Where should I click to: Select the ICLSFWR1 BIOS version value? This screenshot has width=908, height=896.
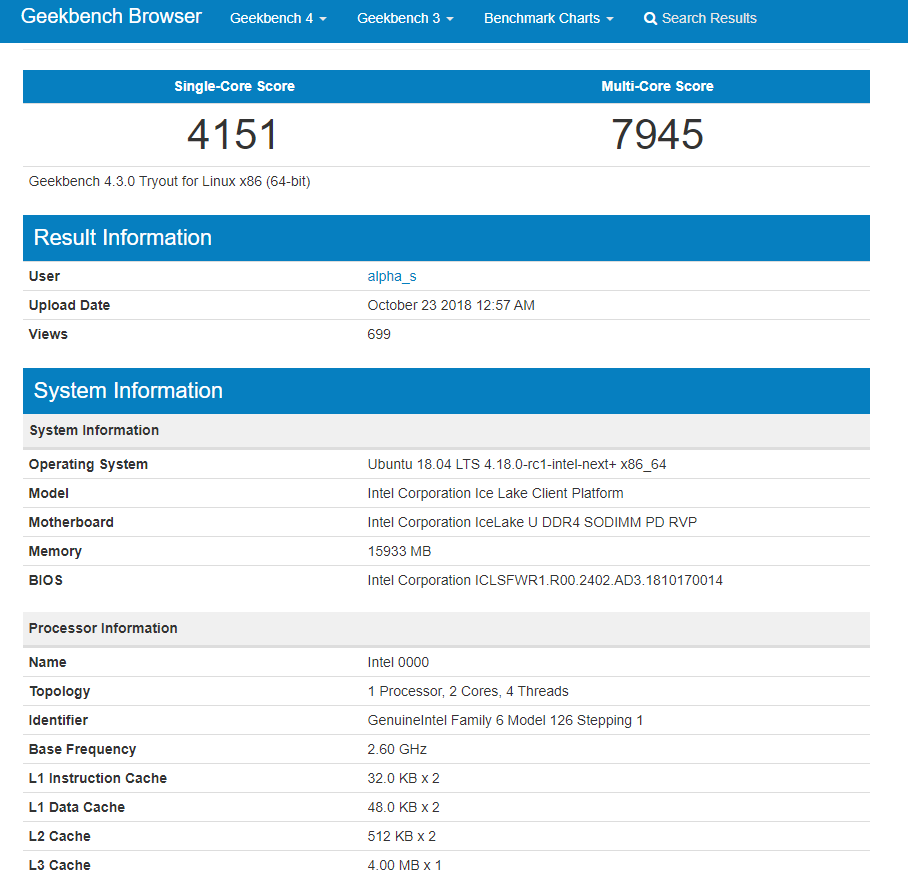click(x=545, y=580)
